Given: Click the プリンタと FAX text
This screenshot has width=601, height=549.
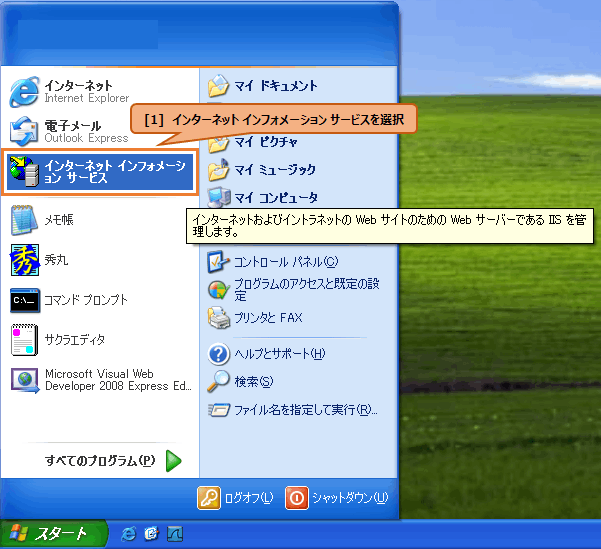Looking at the screenshot, I should tap(268, 317).
